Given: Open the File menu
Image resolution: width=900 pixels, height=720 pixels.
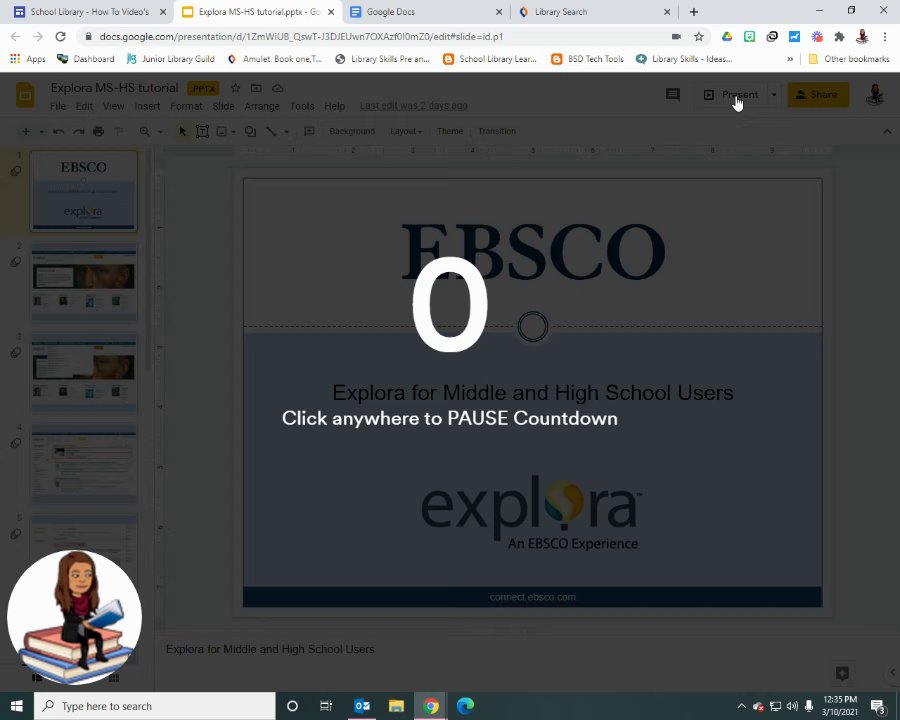Looking at the screenshot, I should pos(57,106).
